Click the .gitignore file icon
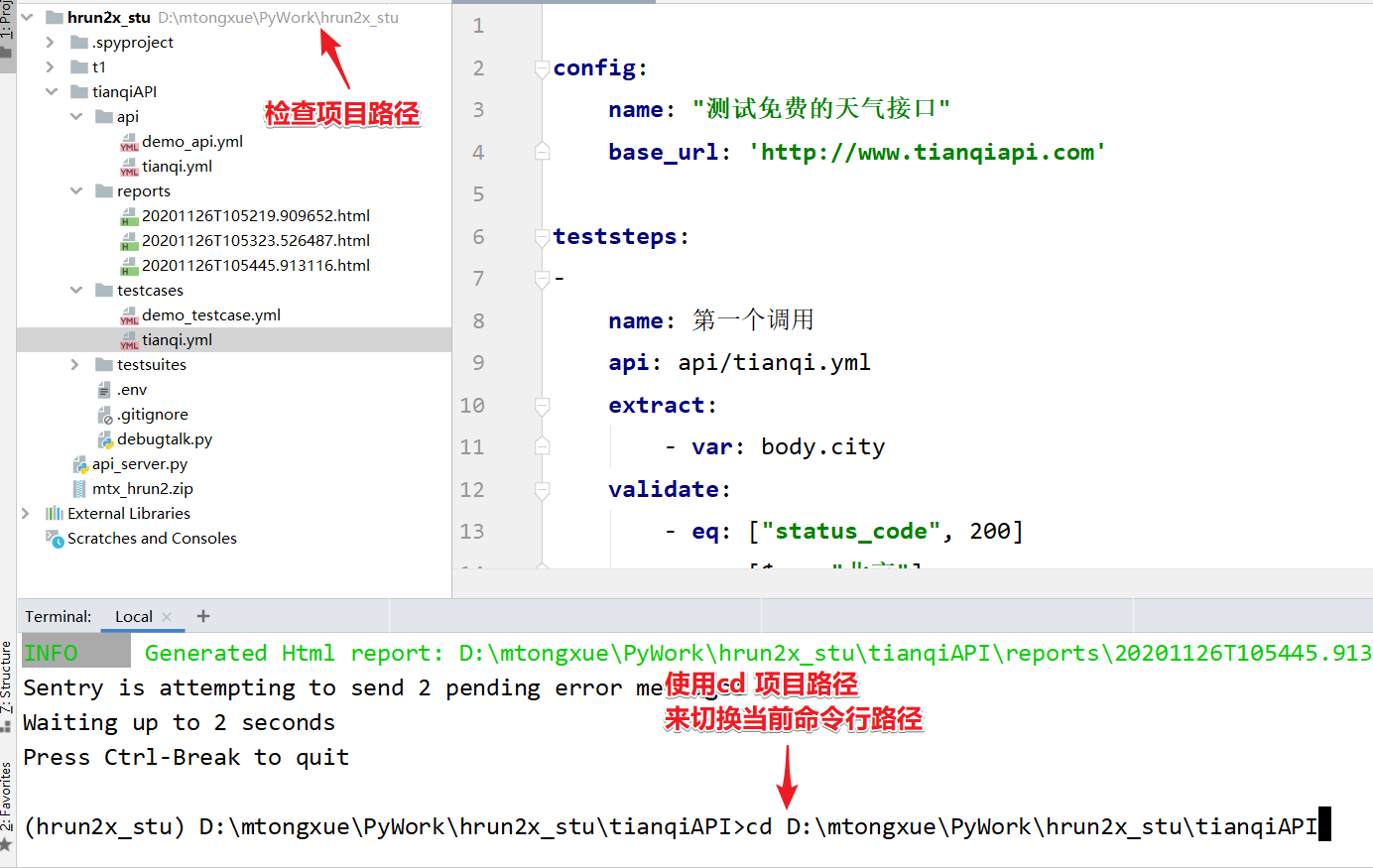This screenshot has width=1373, height=868. (x=104, y=415)
